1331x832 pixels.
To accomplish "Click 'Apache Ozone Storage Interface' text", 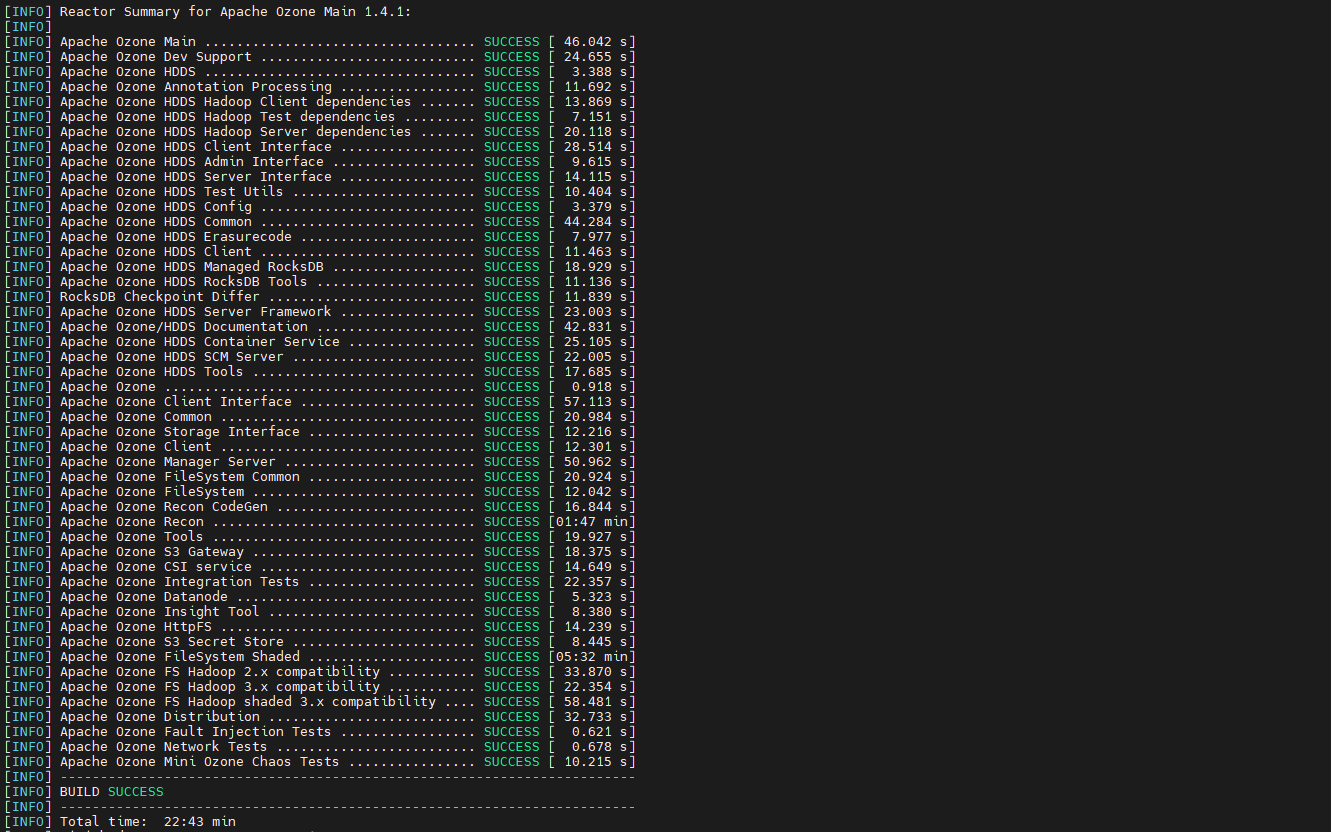I will 180,432.
